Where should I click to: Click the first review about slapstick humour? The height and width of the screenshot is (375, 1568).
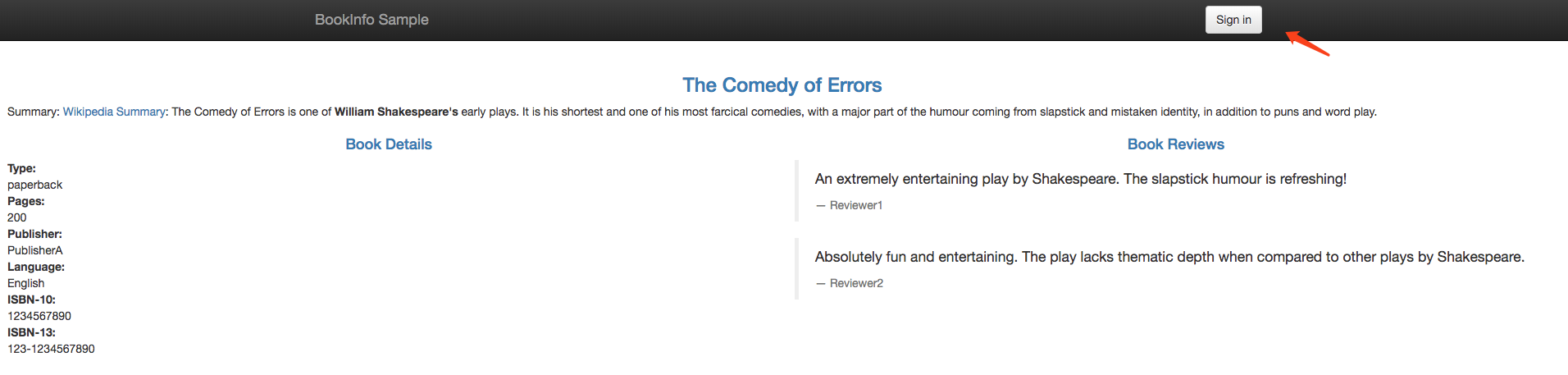click(1081, 179)
